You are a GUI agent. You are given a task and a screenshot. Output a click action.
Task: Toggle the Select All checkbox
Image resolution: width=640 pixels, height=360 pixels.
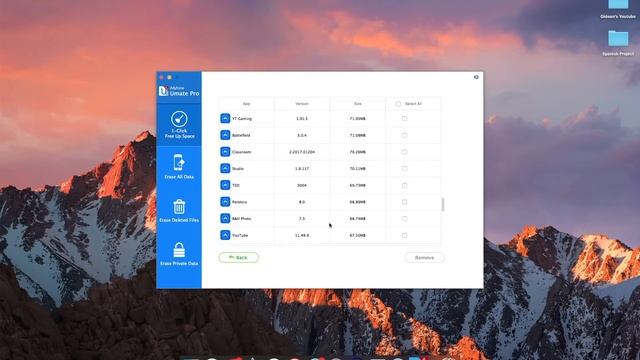pyautogui.click(x=398, y=104)
